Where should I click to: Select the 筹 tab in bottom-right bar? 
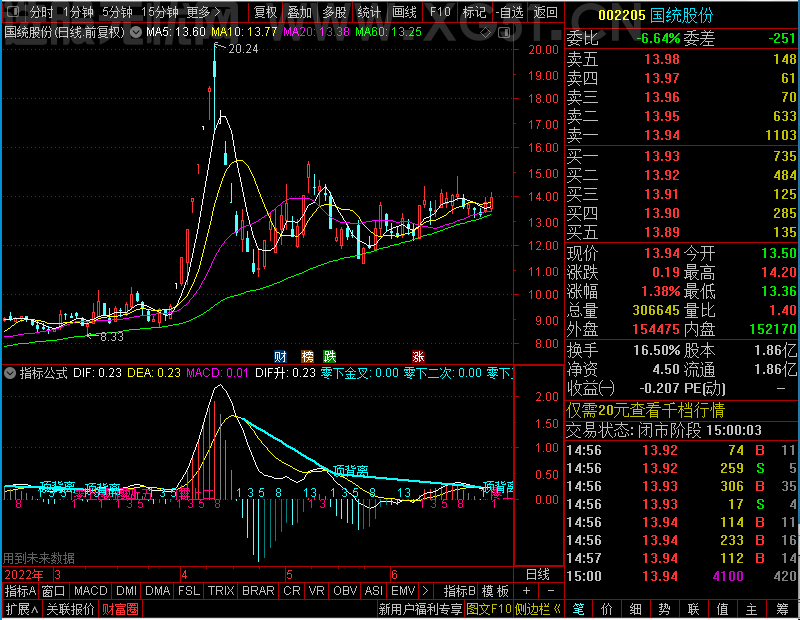783,609
